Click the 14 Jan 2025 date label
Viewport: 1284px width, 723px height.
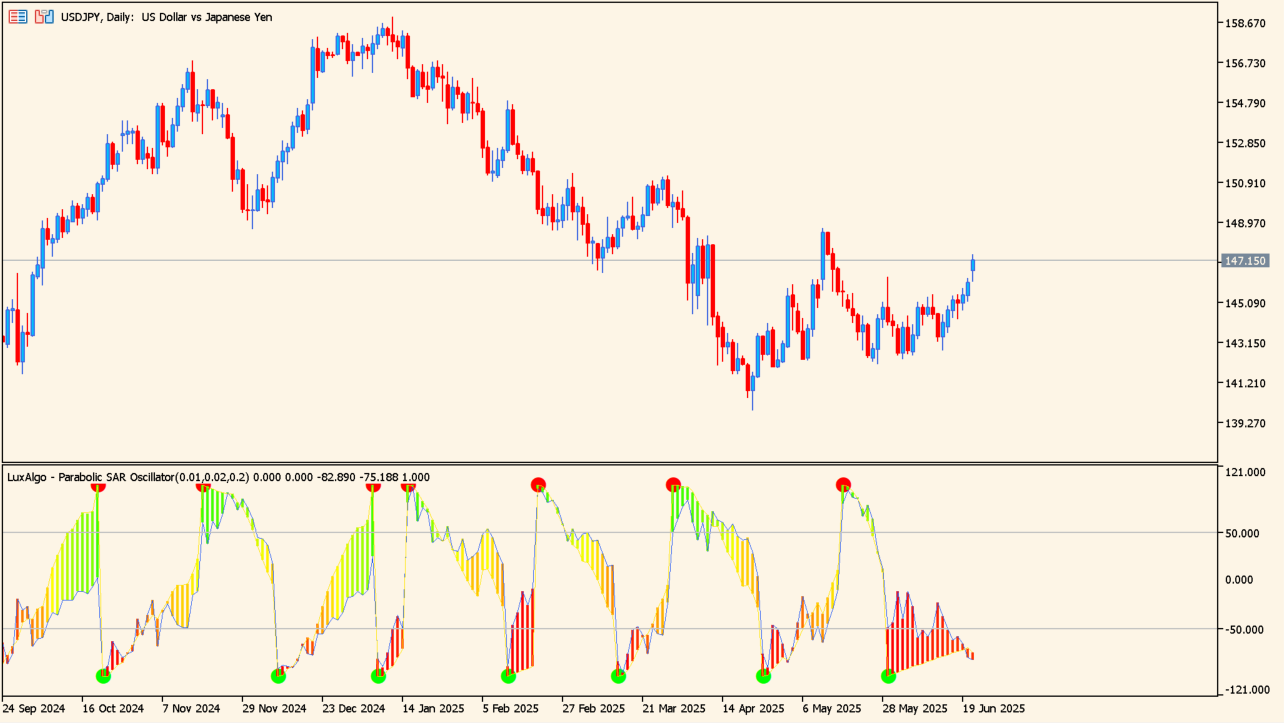pyautogui.click(x=433, y=708)
